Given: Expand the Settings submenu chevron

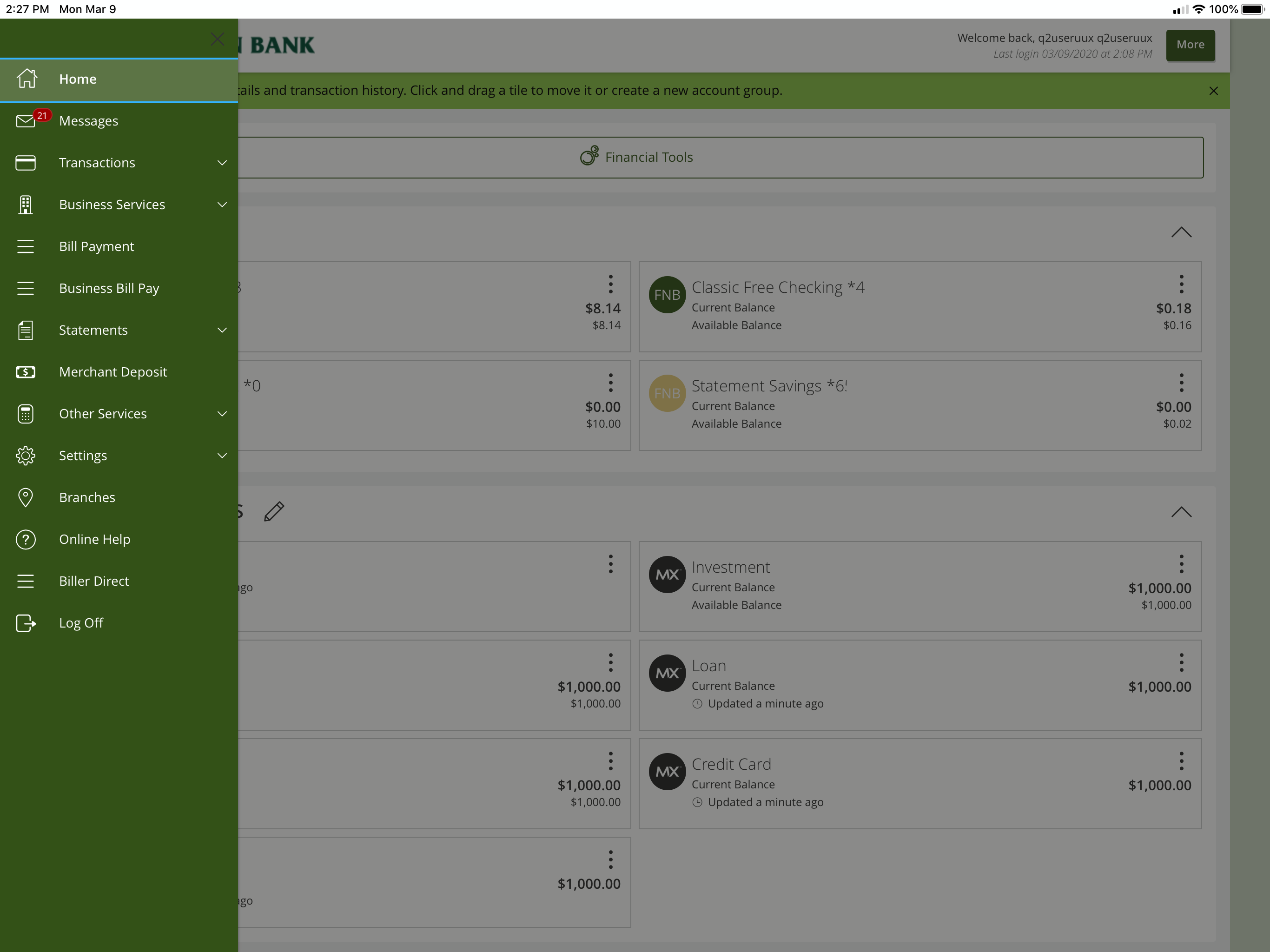Looking at the screenshot, I should pyautogui.click(x=222, y=456).
